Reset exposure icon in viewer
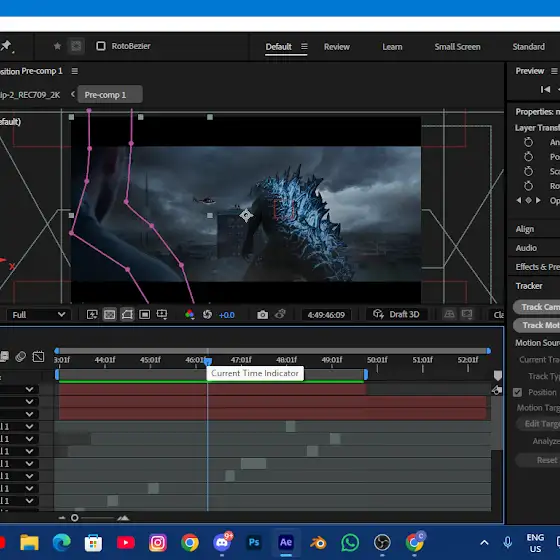 (207, 314)
